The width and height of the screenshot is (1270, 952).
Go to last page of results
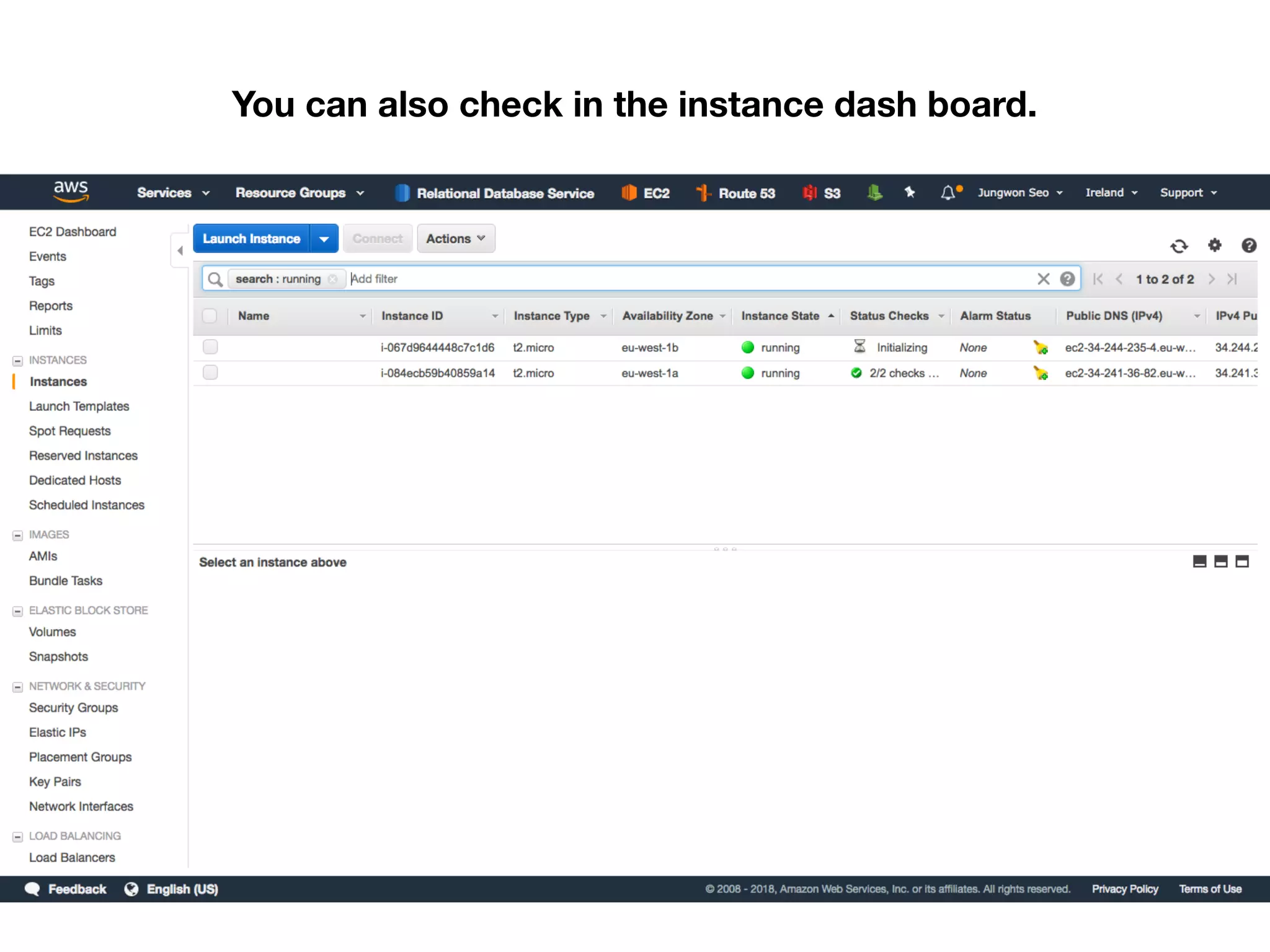tap(1232, 279)
